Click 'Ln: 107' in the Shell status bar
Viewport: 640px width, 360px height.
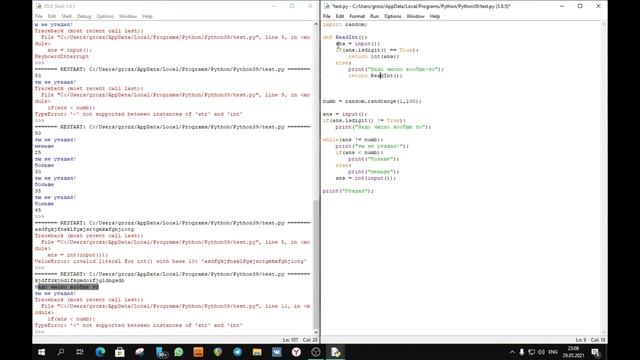pos(291,340)
